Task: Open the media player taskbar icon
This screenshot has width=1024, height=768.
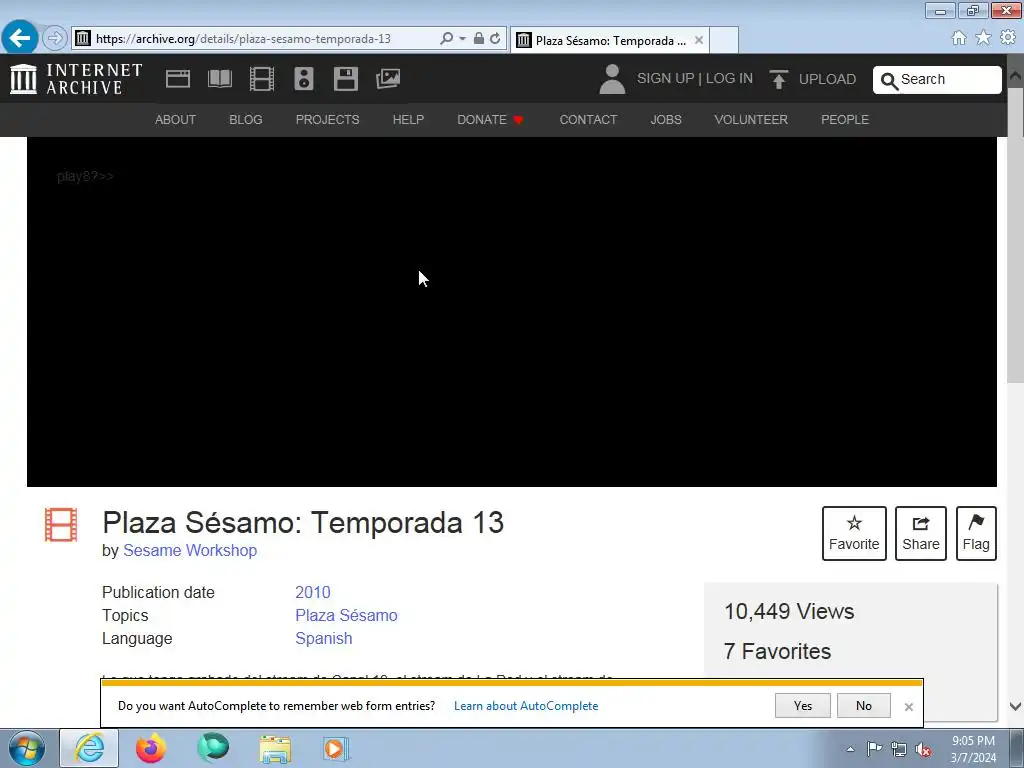Action: tap(336, 748)
